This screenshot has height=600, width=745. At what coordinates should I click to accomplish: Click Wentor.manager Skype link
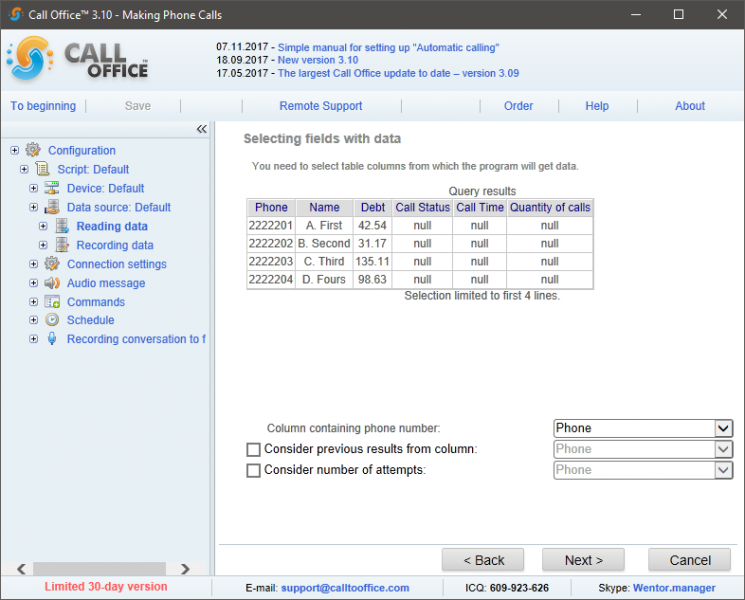pos(674,588)
